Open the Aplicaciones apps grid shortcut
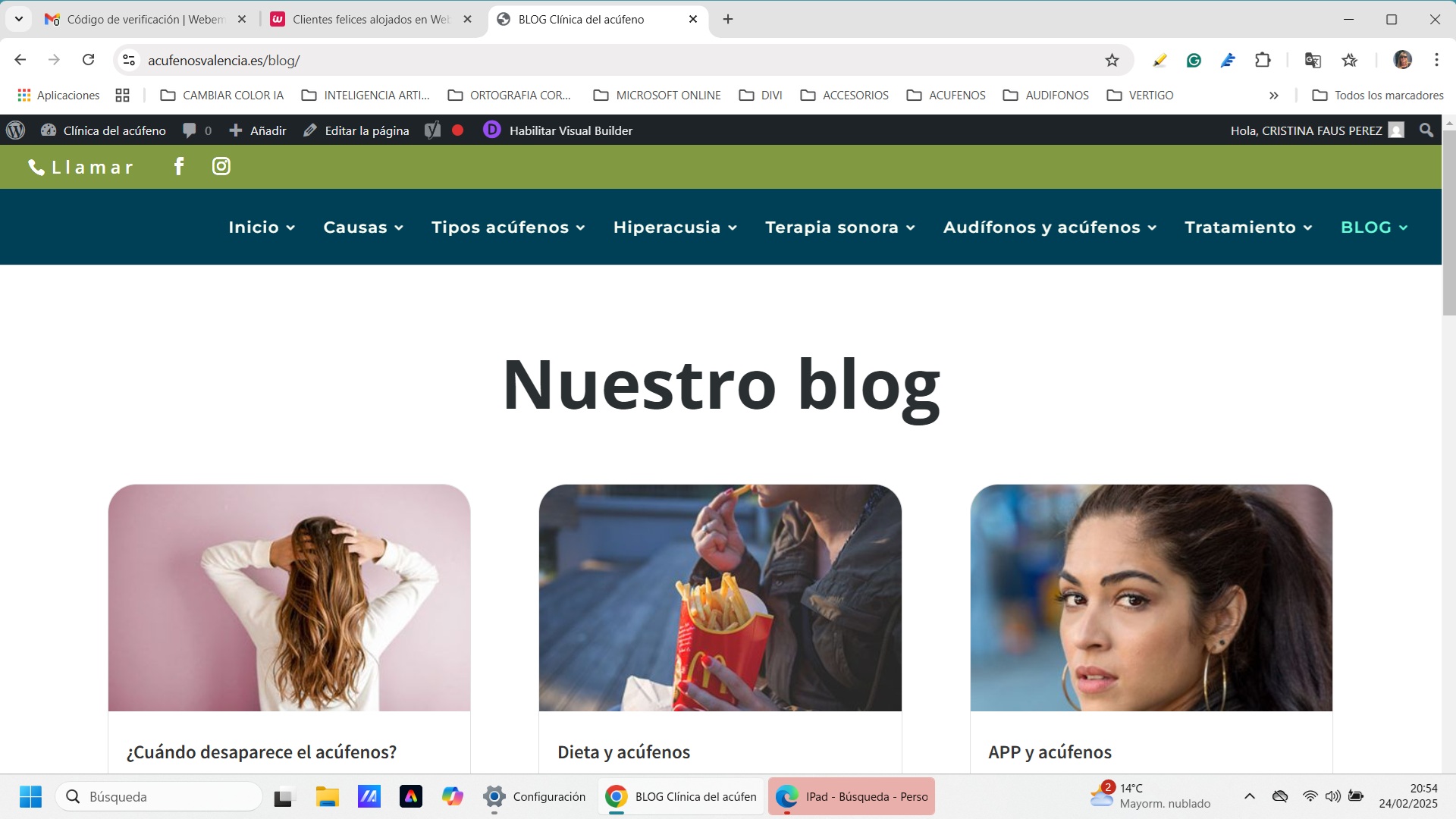 (x=58, y=95)
